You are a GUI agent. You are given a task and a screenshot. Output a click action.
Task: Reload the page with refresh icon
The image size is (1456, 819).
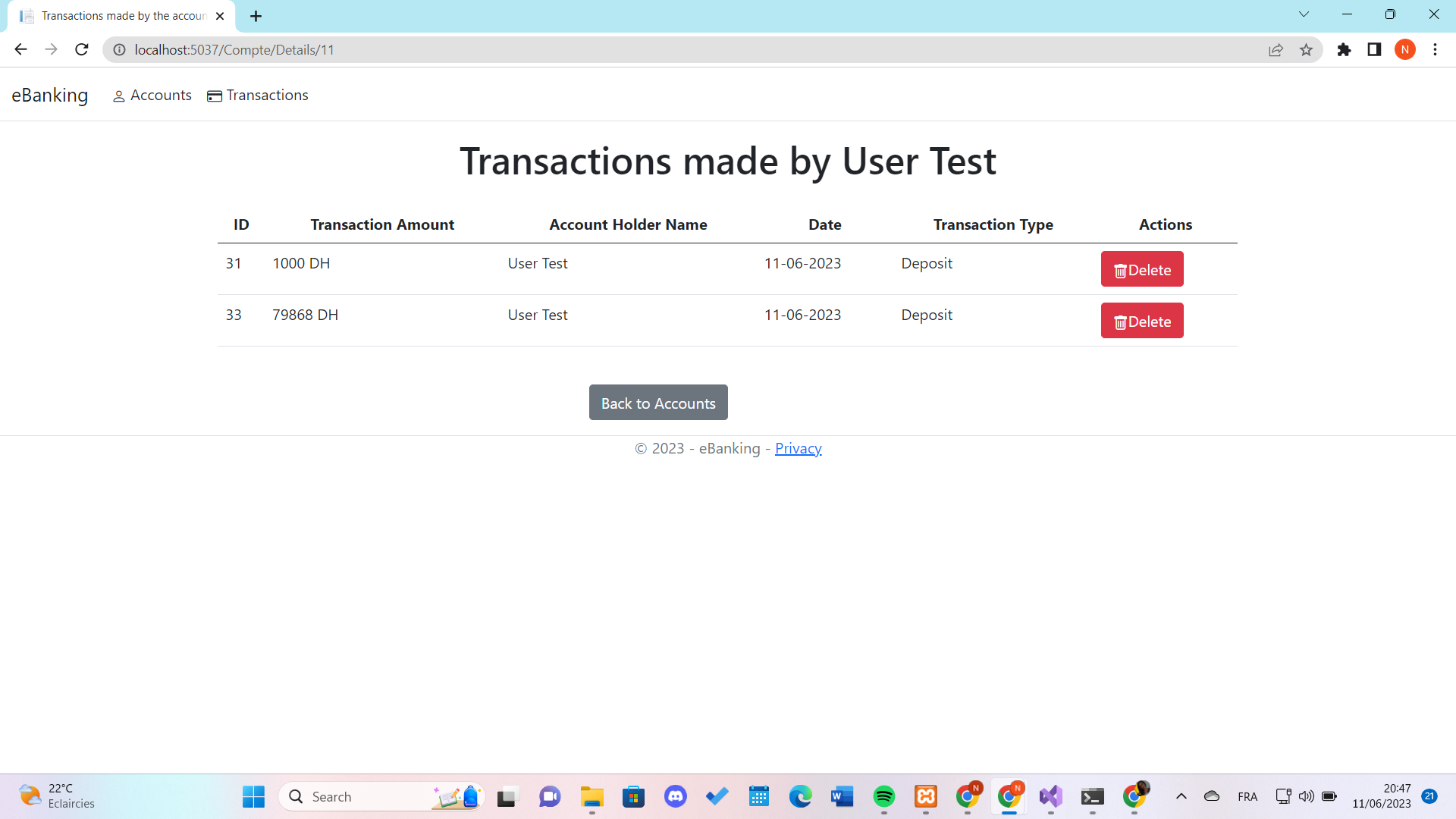(82, 50)
